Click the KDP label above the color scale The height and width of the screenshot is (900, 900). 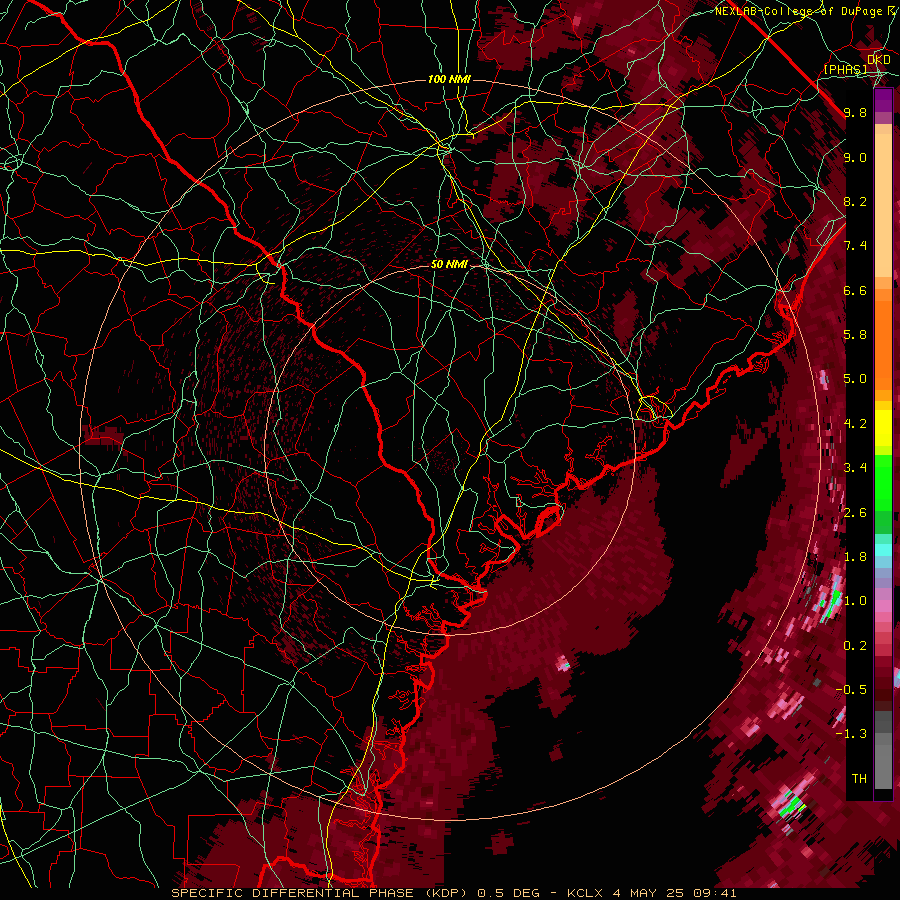point(879,60)
